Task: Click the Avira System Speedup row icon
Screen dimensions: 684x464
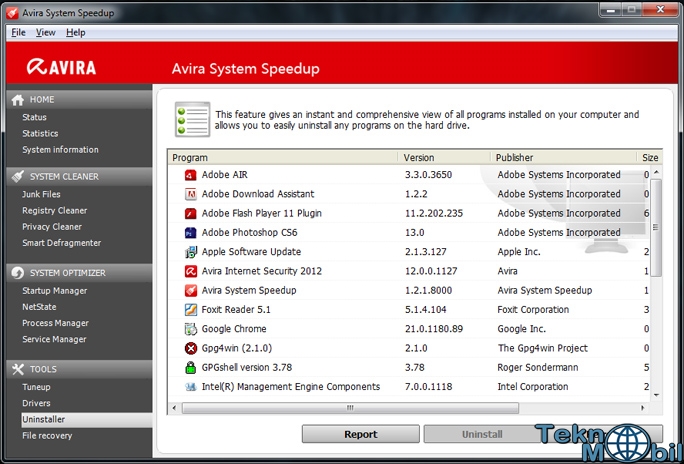Action: tap(191, 290)
